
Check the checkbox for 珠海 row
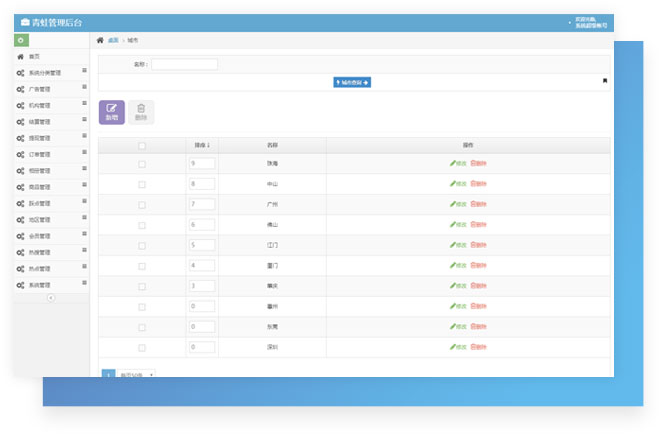(x=142, y=164)
